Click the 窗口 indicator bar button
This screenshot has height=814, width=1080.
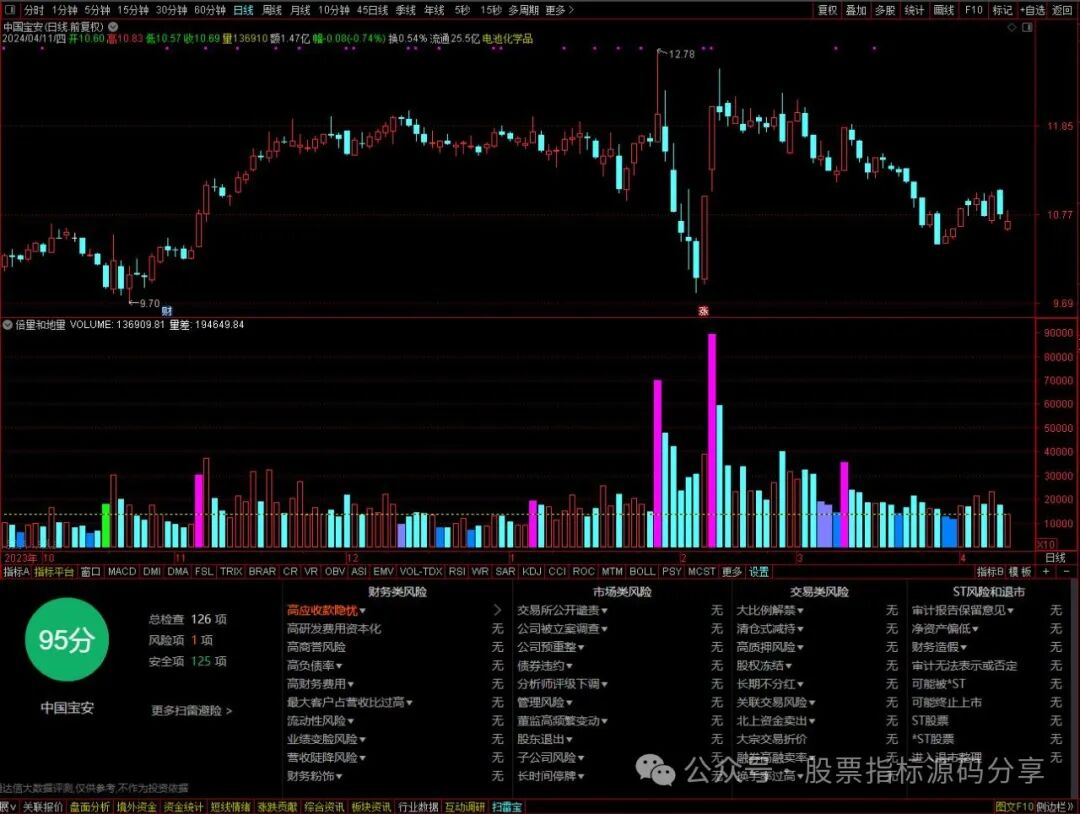[x=90, y=572]
